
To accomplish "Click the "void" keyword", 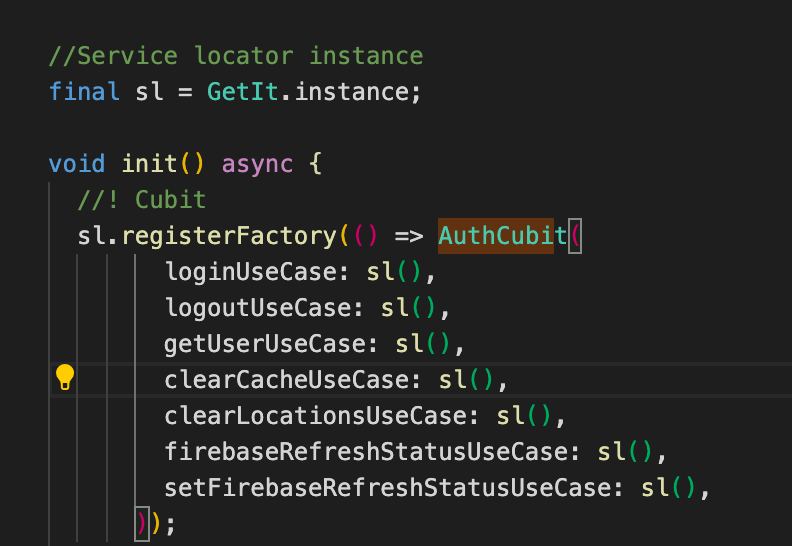I will [x=77, y=164].
